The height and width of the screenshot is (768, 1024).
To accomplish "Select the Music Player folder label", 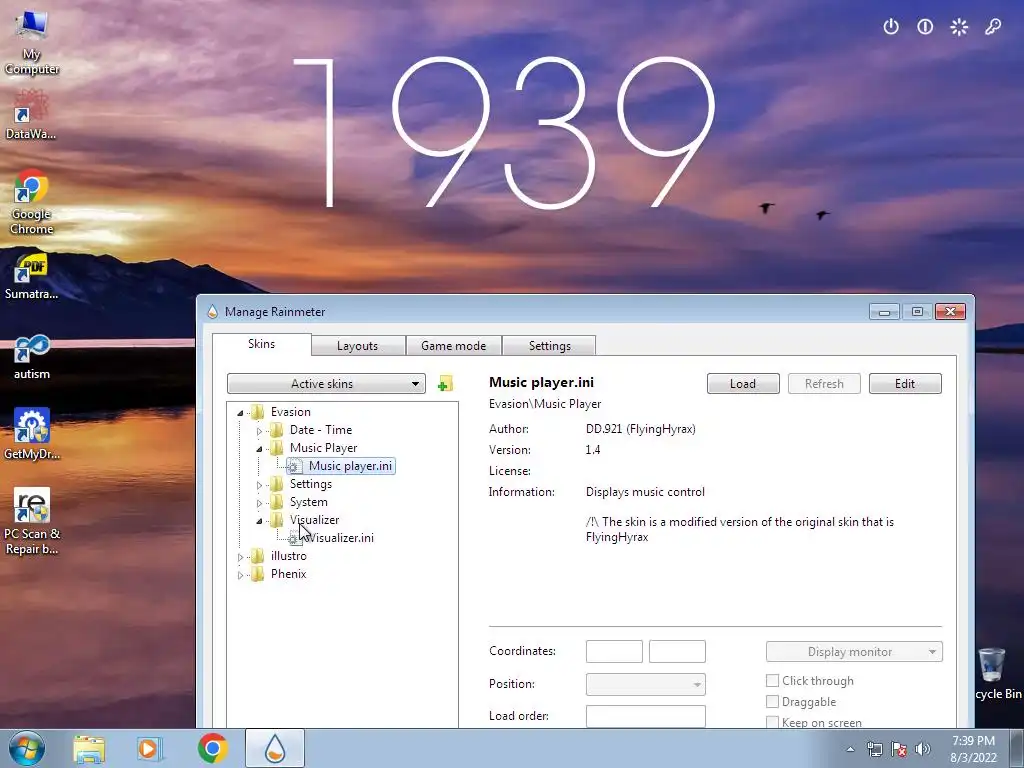I will [x=323, y=448].
